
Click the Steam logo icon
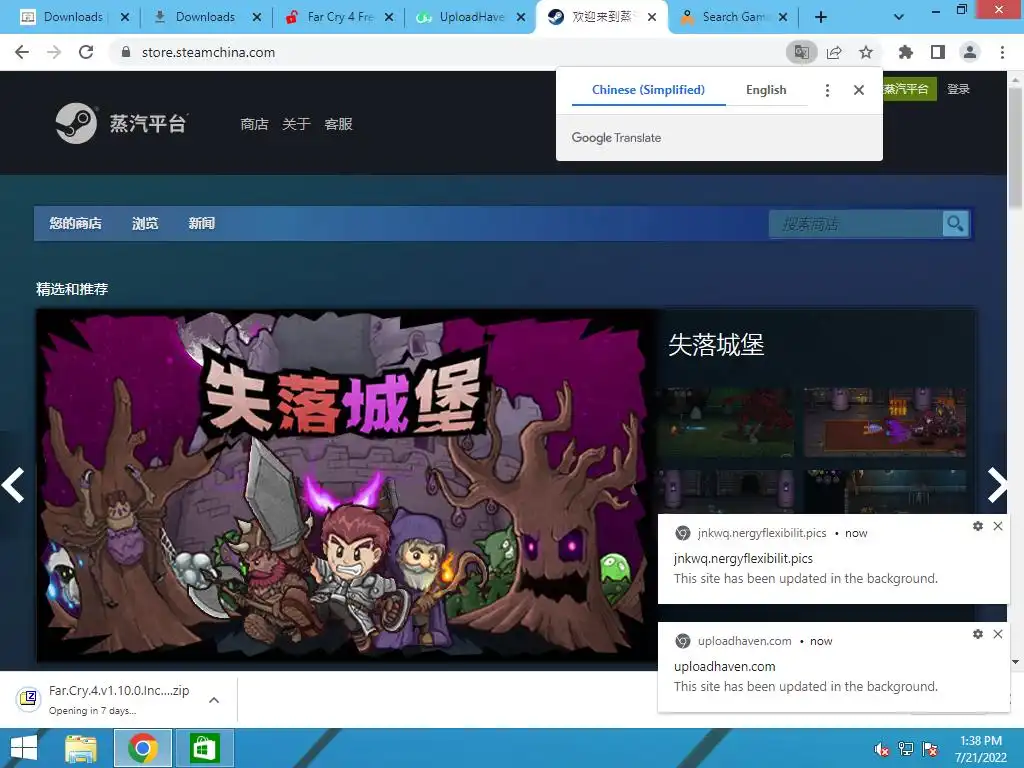76,123
